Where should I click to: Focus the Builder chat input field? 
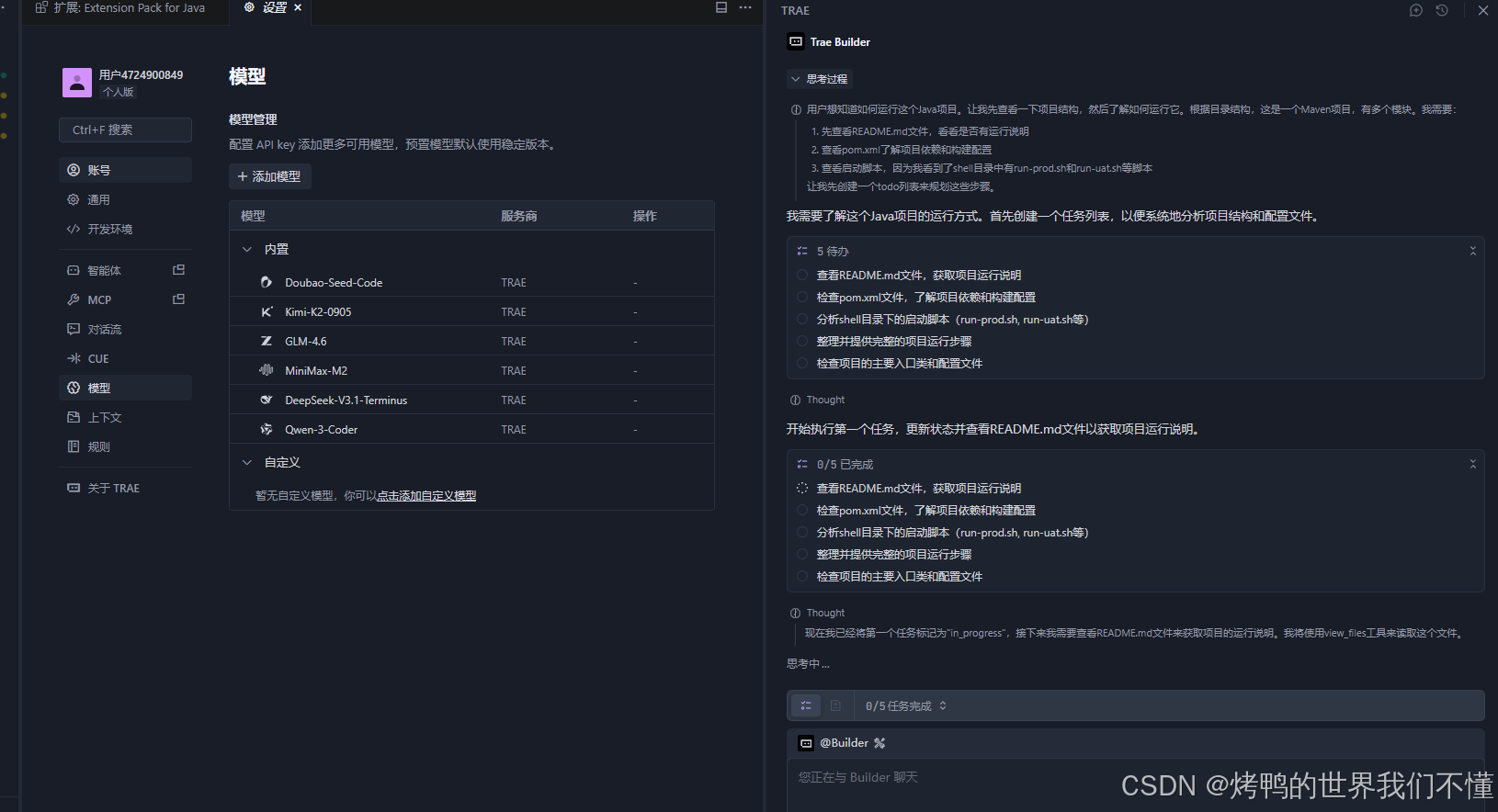coord(1135,784)
